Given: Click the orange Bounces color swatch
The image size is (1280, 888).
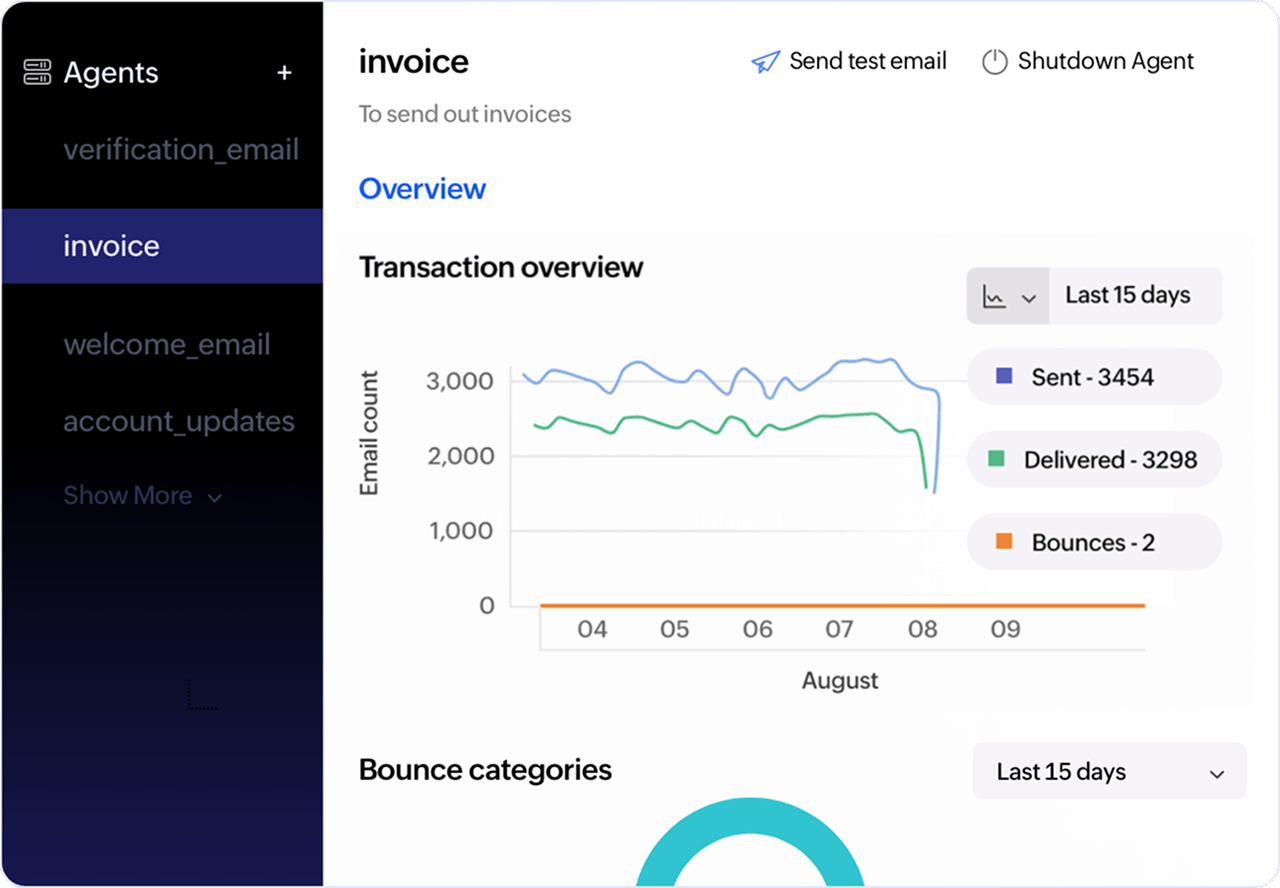Looking at the screenshot, I should tap(1005, 542).
